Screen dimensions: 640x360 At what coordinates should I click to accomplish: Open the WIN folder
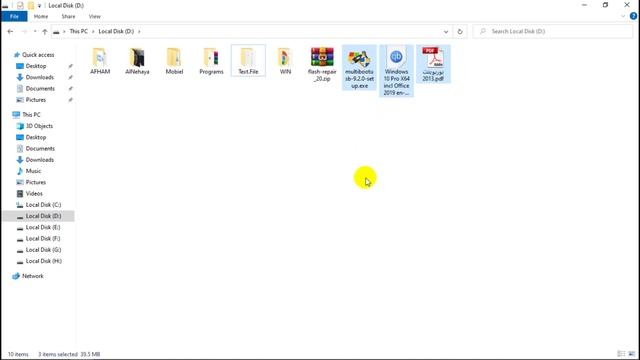point(285,60)
